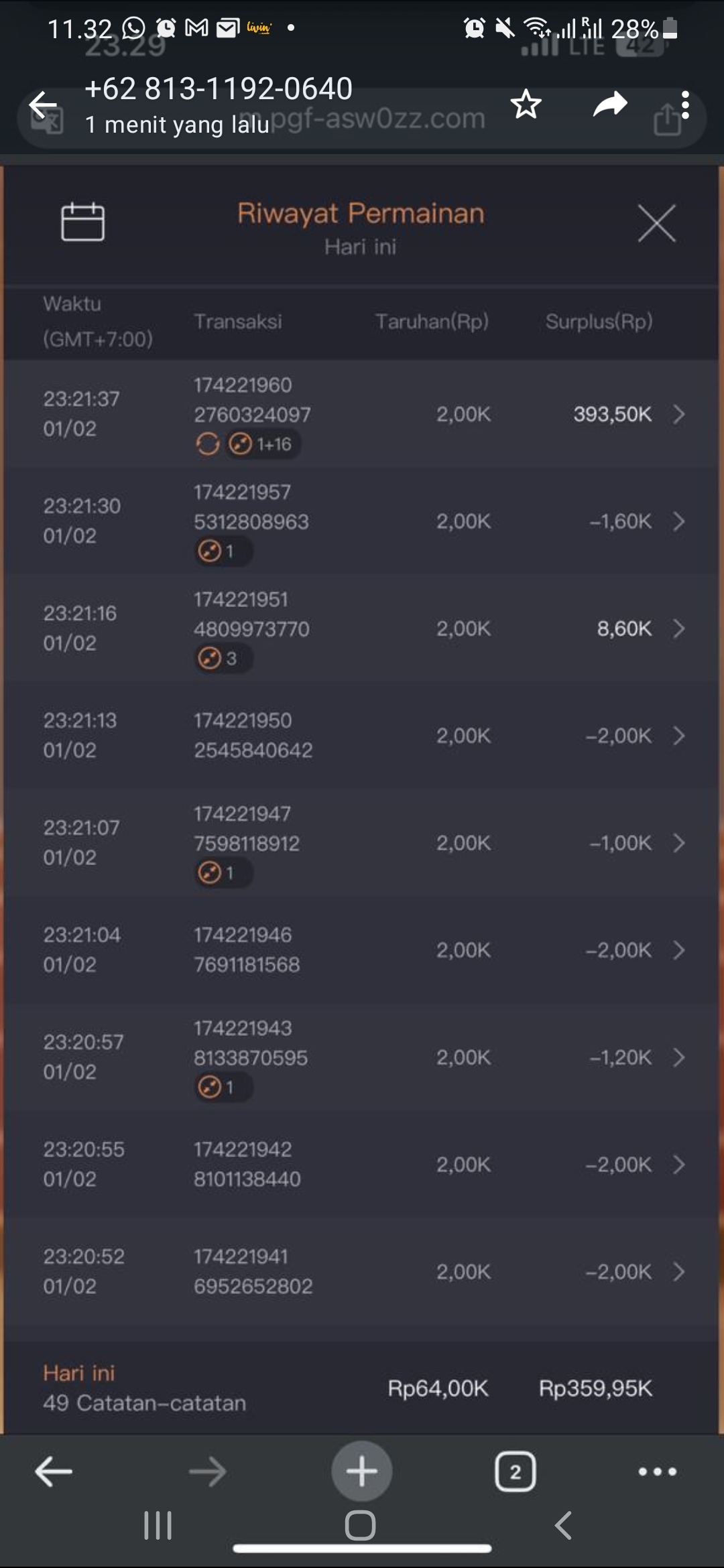Viewport: 724px width, 1568px height.
Task: Tap the free spin 1+16 badge
Action: tap(262, 444)
